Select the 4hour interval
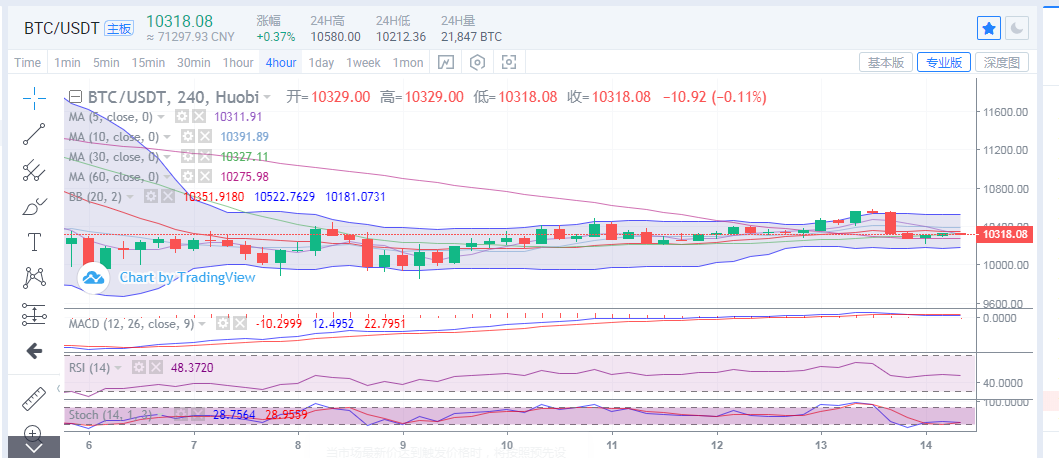1059x458 pixels. coord(281,63)
